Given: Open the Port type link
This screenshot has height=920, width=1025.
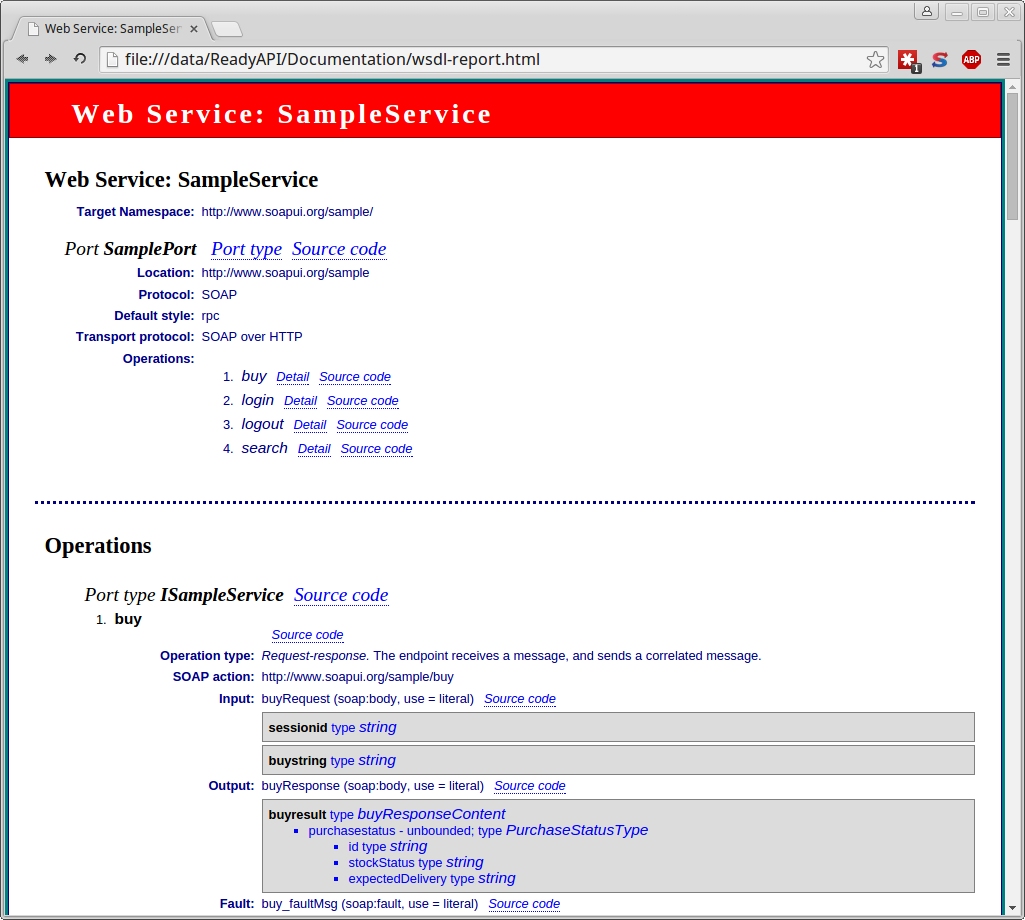Looking at the screenshot, I should click(x=246, y=249).
